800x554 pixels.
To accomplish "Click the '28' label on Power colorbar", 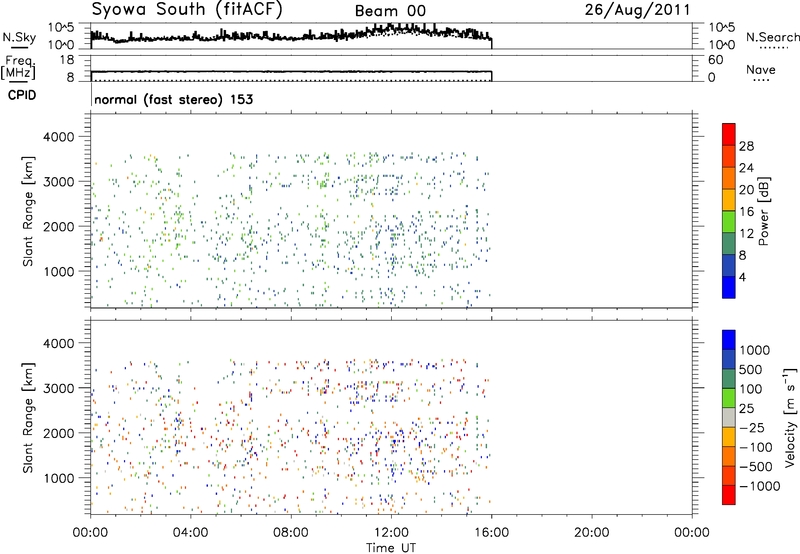I will pos(746,146).
